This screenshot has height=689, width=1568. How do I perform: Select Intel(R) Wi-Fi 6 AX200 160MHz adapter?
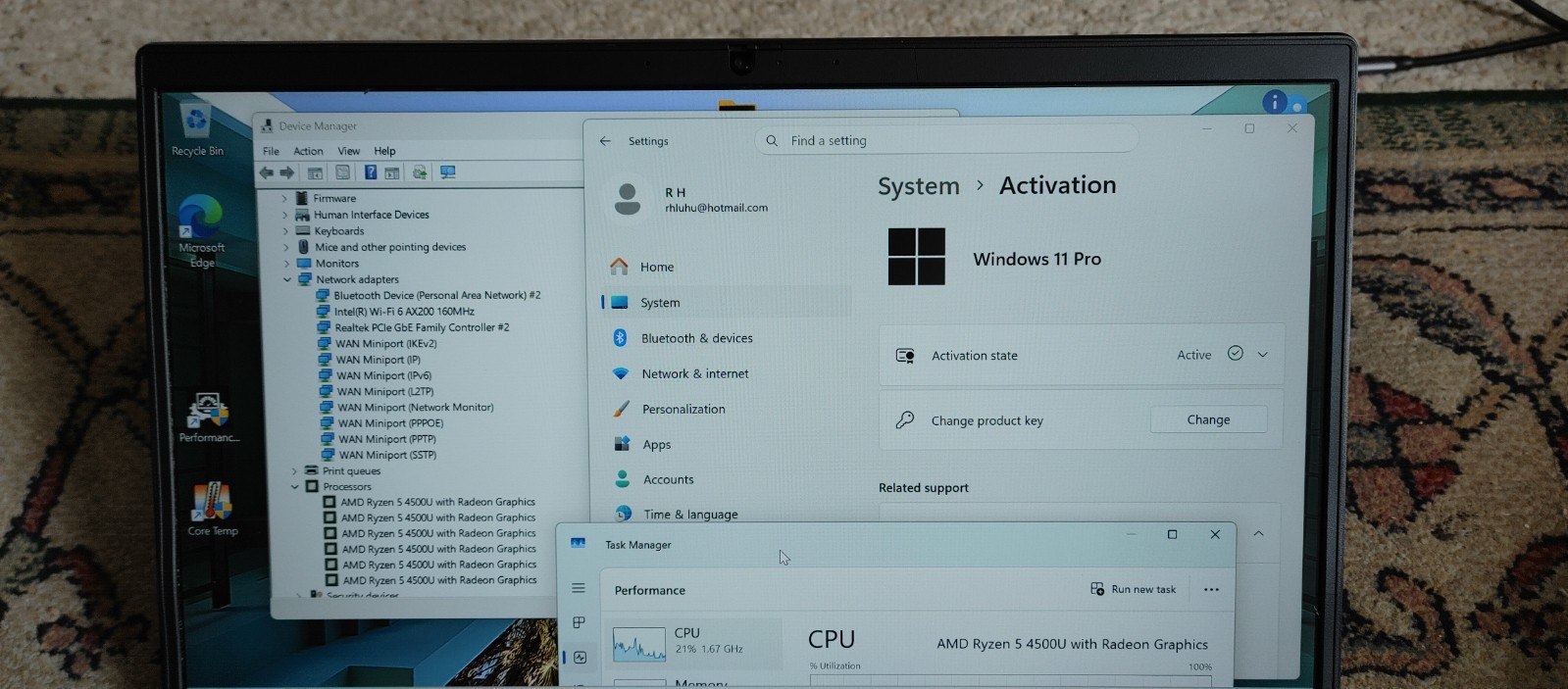click(395, 312)
